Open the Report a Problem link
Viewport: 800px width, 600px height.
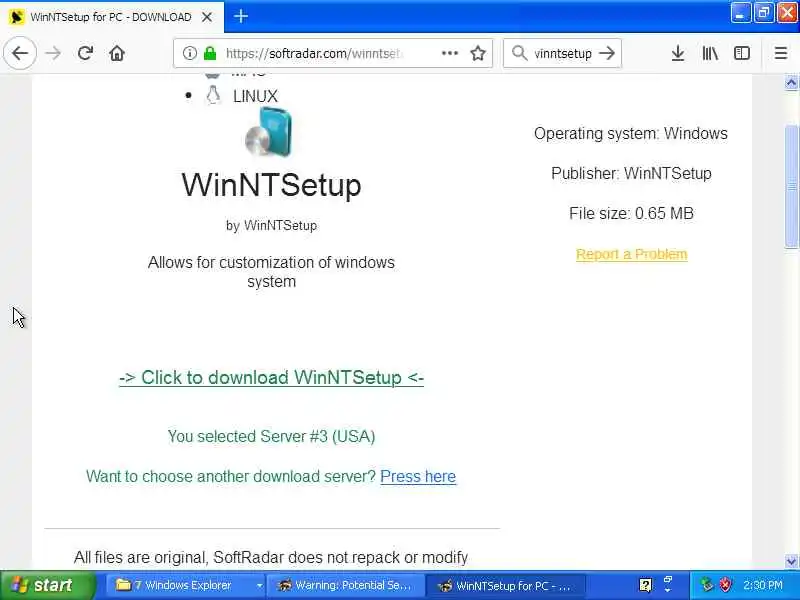coord(632,254)
